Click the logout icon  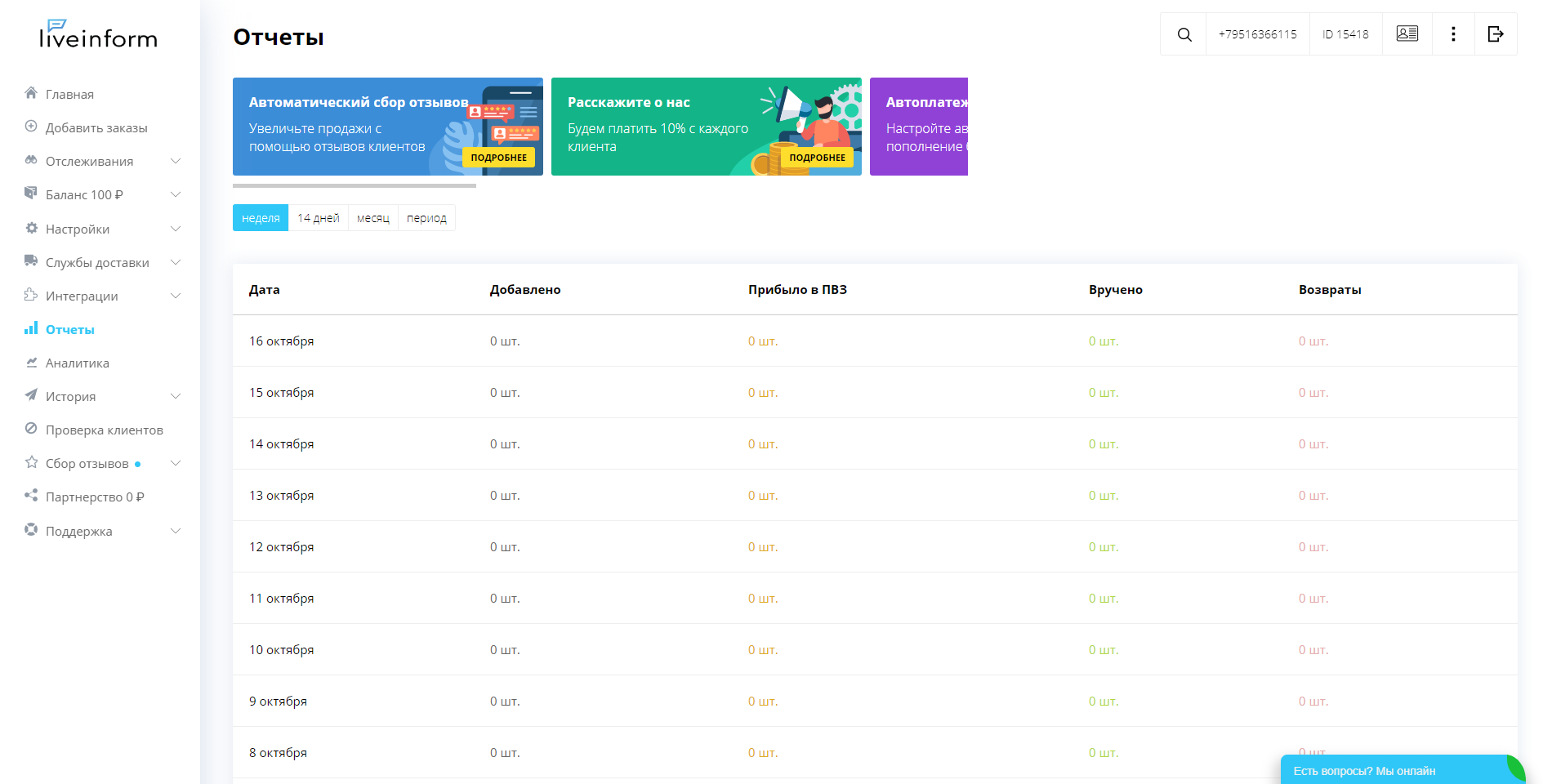[1496, 34]
